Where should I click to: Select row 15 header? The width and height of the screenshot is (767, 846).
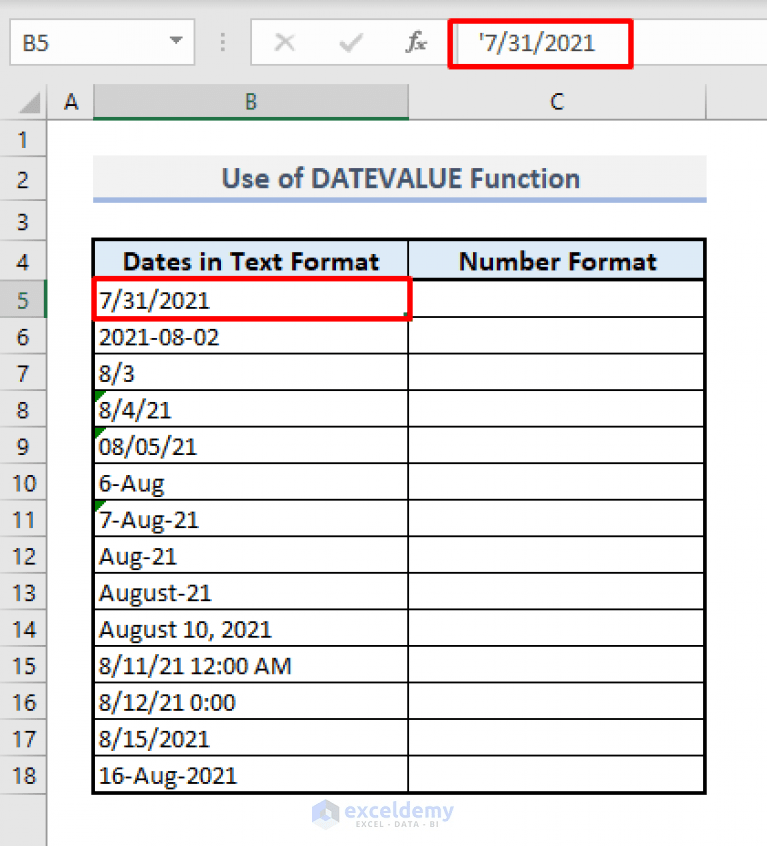(23, 665)
